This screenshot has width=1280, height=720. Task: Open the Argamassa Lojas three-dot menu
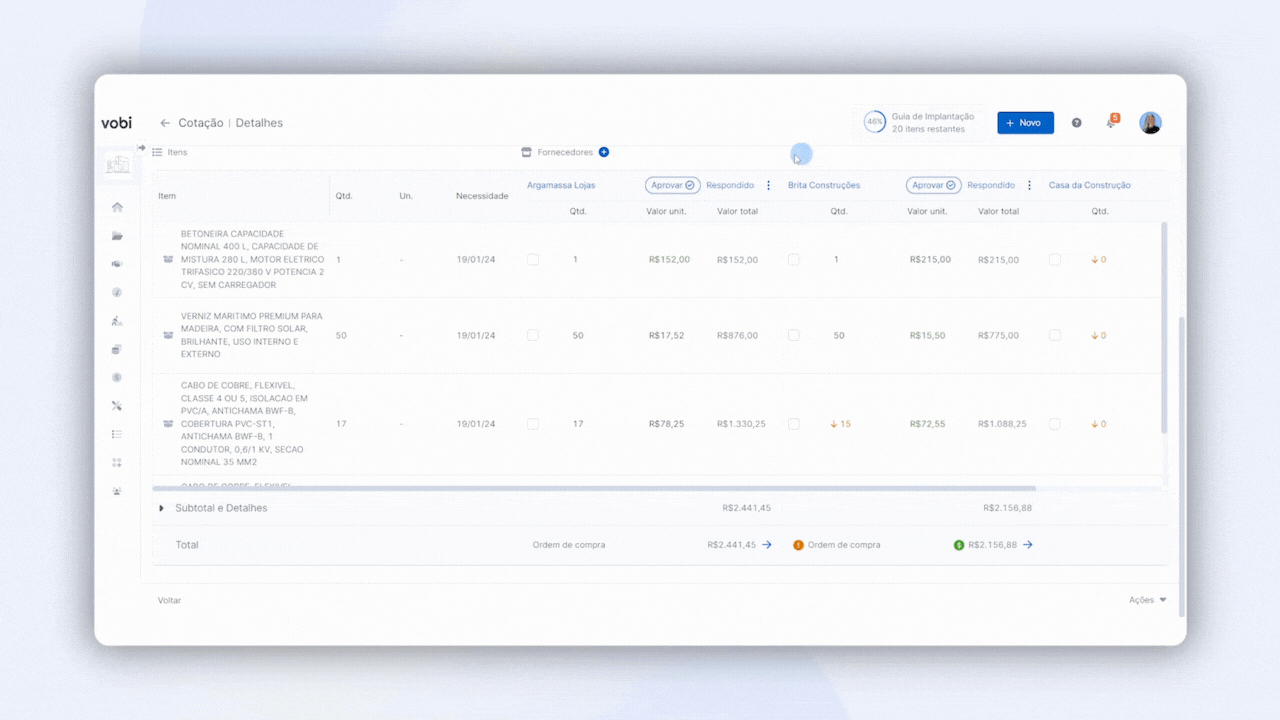tap(768, 185)
